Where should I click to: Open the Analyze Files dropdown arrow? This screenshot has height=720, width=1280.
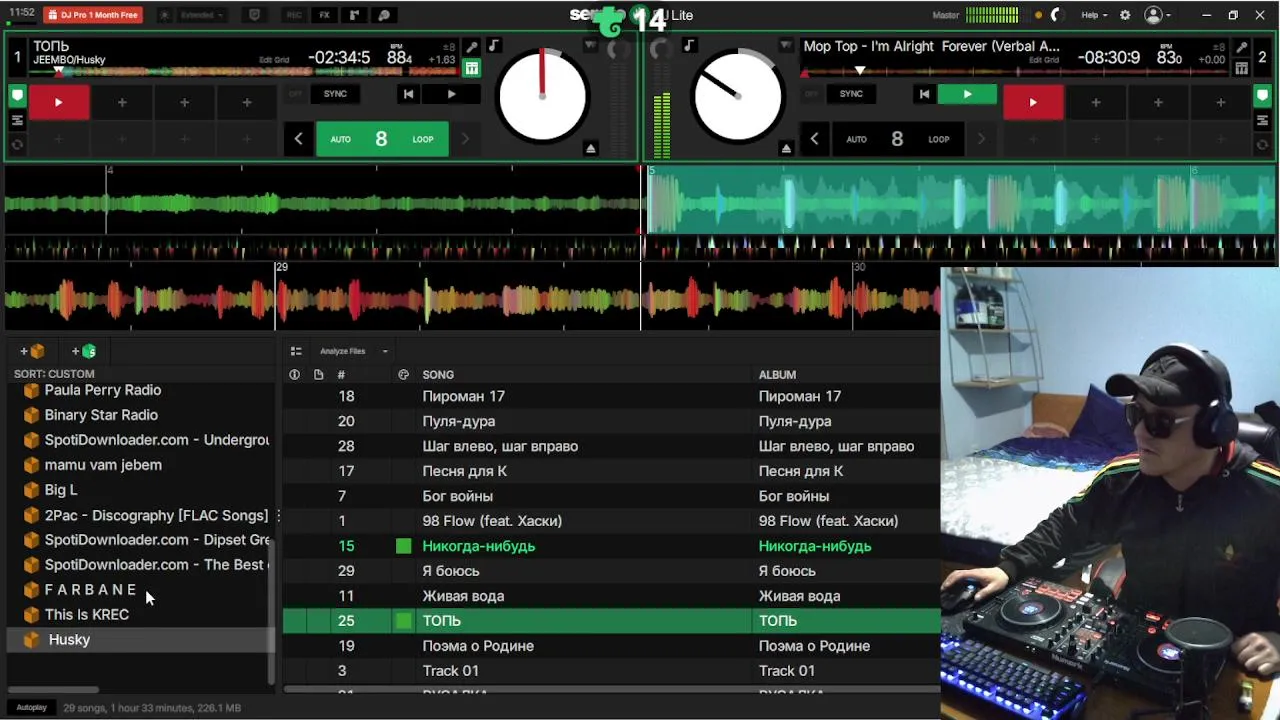click(385, 351)
